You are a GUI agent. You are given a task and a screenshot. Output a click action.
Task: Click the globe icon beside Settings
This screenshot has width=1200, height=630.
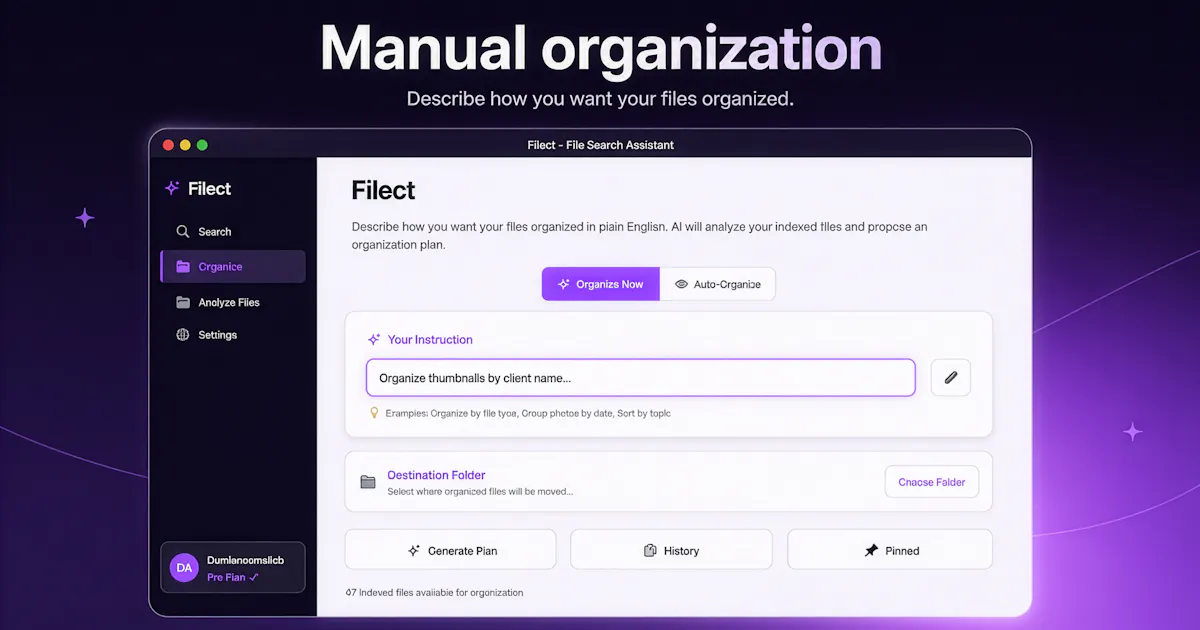(183, 335)
